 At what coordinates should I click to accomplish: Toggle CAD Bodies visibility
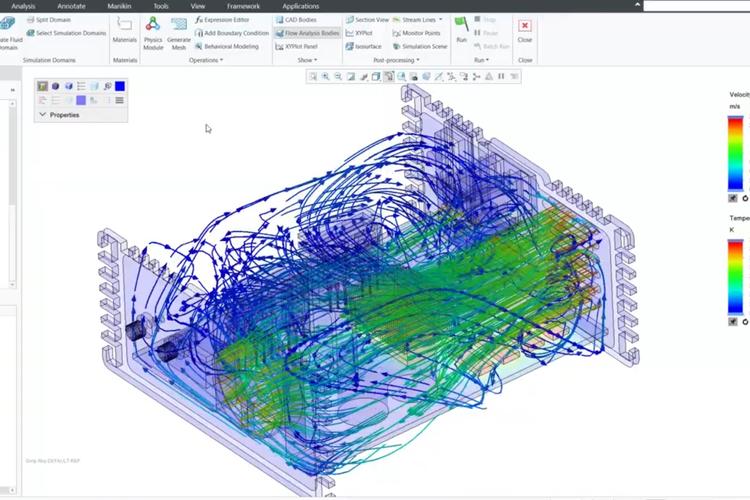(300, 19)
